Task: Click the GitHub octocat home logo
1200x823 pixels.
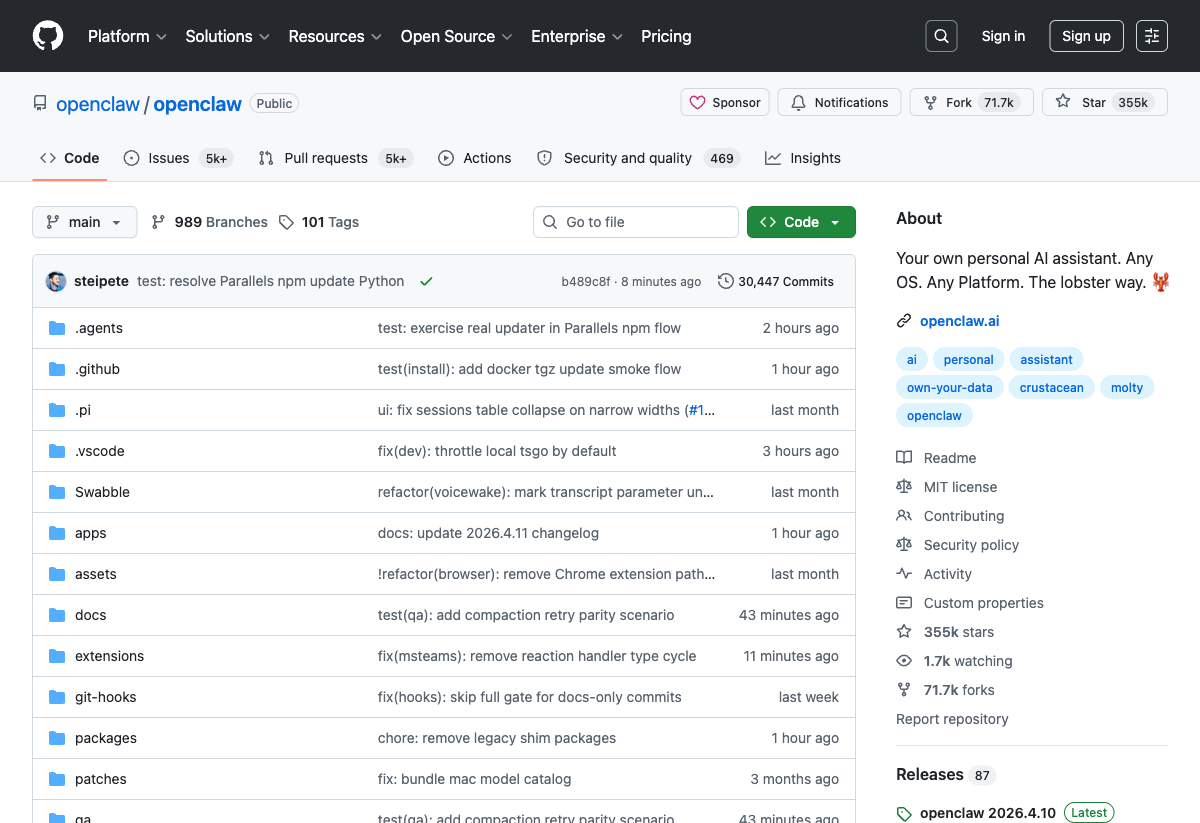Action: 47,36
